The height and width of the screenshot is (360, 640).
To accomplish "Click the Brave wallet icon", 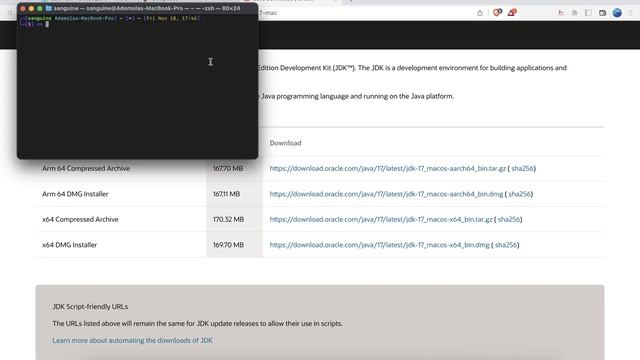I will (x=602, y=13).
